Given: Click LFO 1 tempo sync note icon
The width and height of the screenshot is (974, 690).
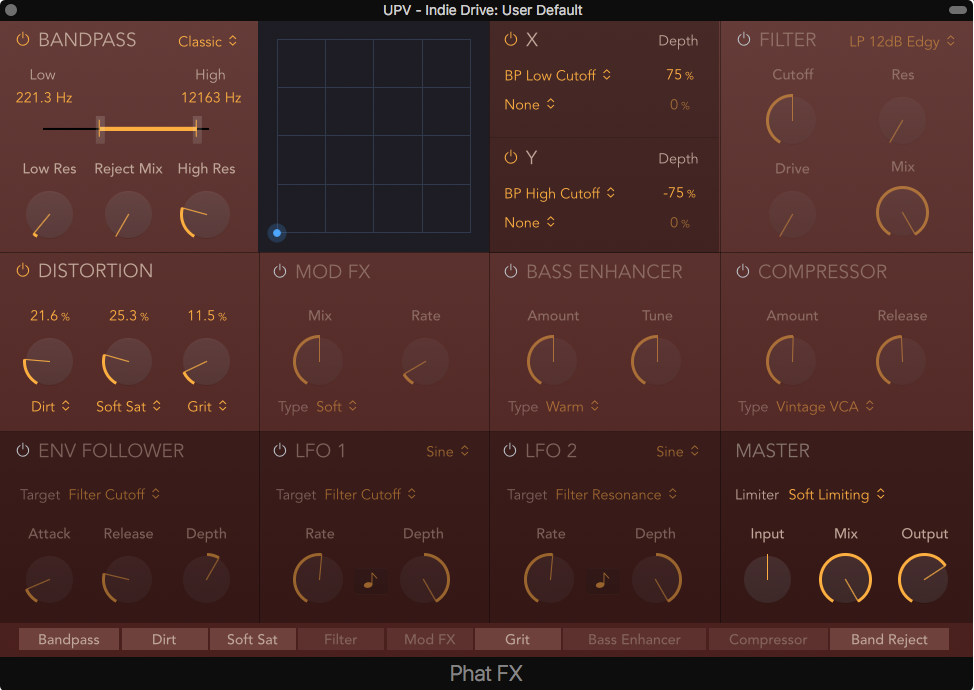Looking at the screenshot, I should click(370, 580).
